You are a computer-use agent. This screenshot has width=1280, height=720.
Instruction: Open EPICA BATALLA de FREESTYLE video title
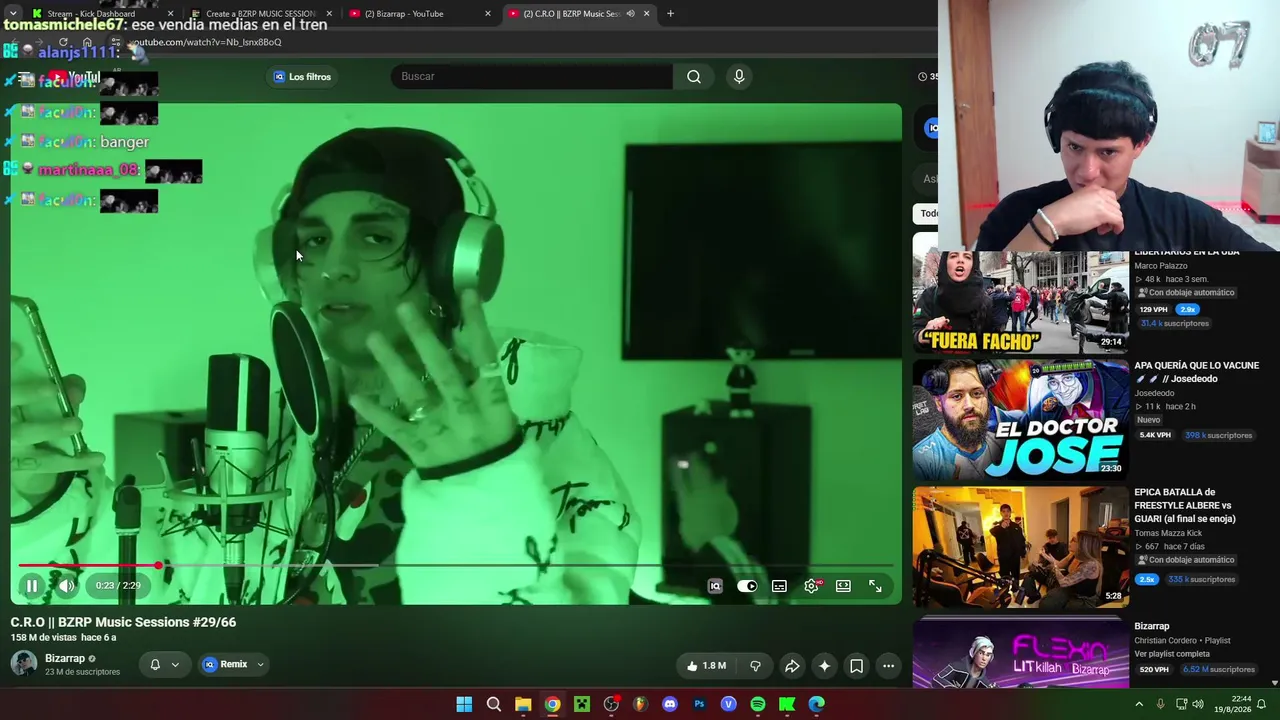coord(1185,506)
